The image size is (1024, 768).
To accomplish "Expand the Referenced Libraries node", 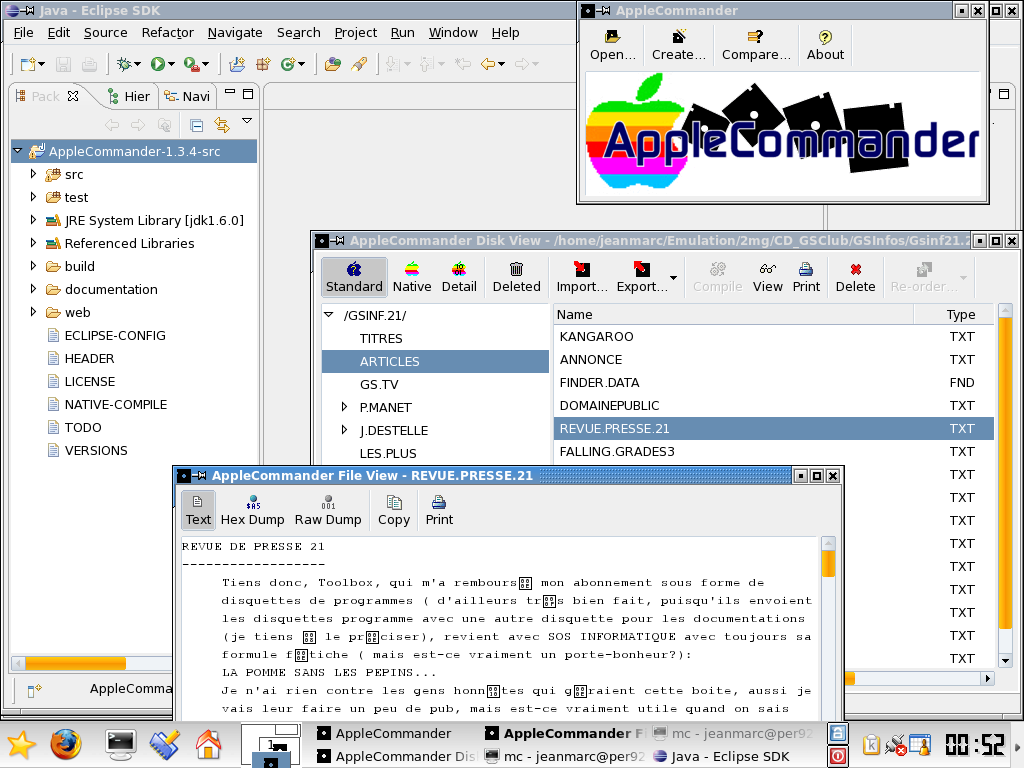I will [x=33, y=242].
